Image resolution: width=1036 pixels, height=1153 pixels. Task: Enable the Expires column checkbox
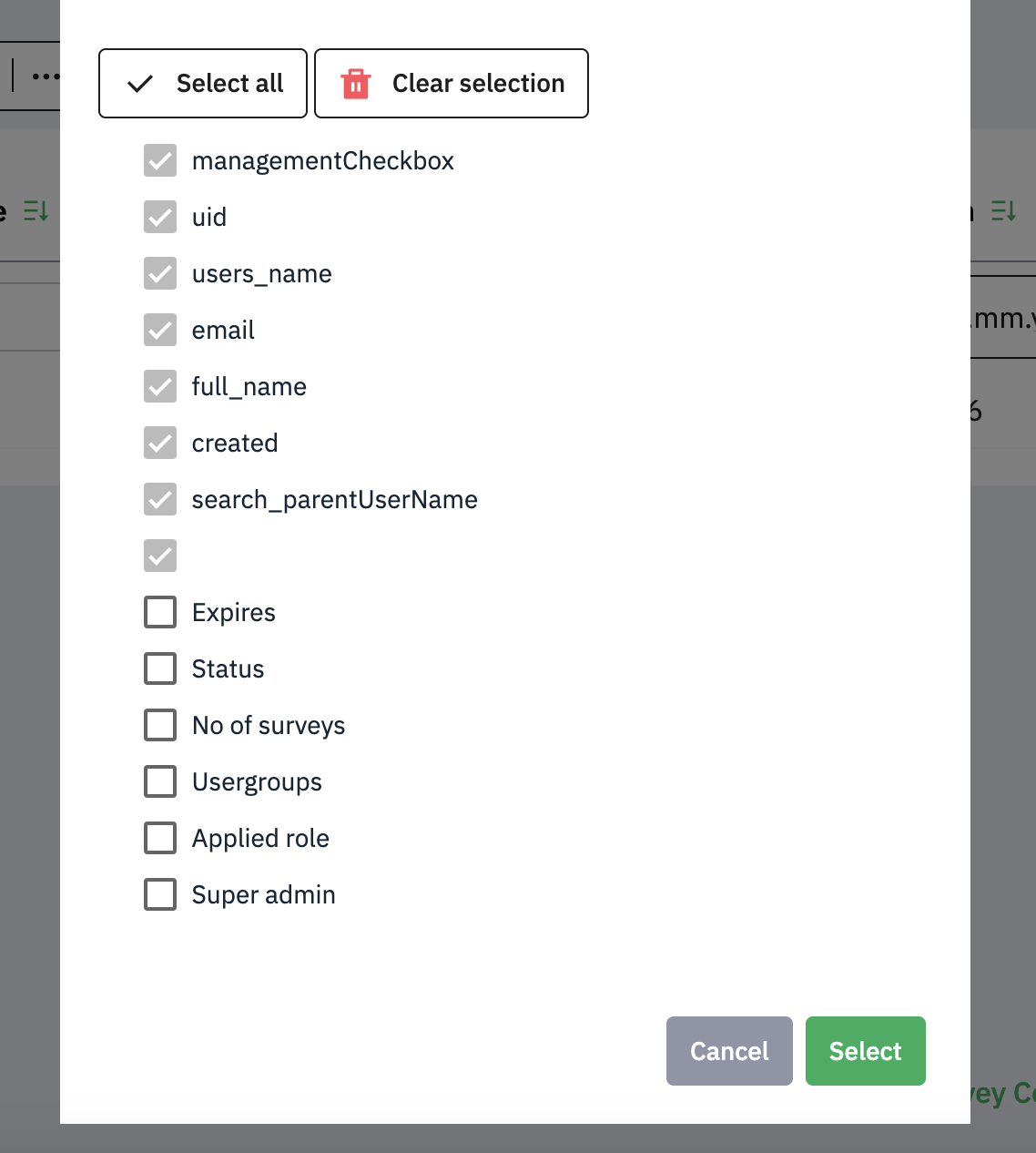pyautogui.click(x=160, y=612)
